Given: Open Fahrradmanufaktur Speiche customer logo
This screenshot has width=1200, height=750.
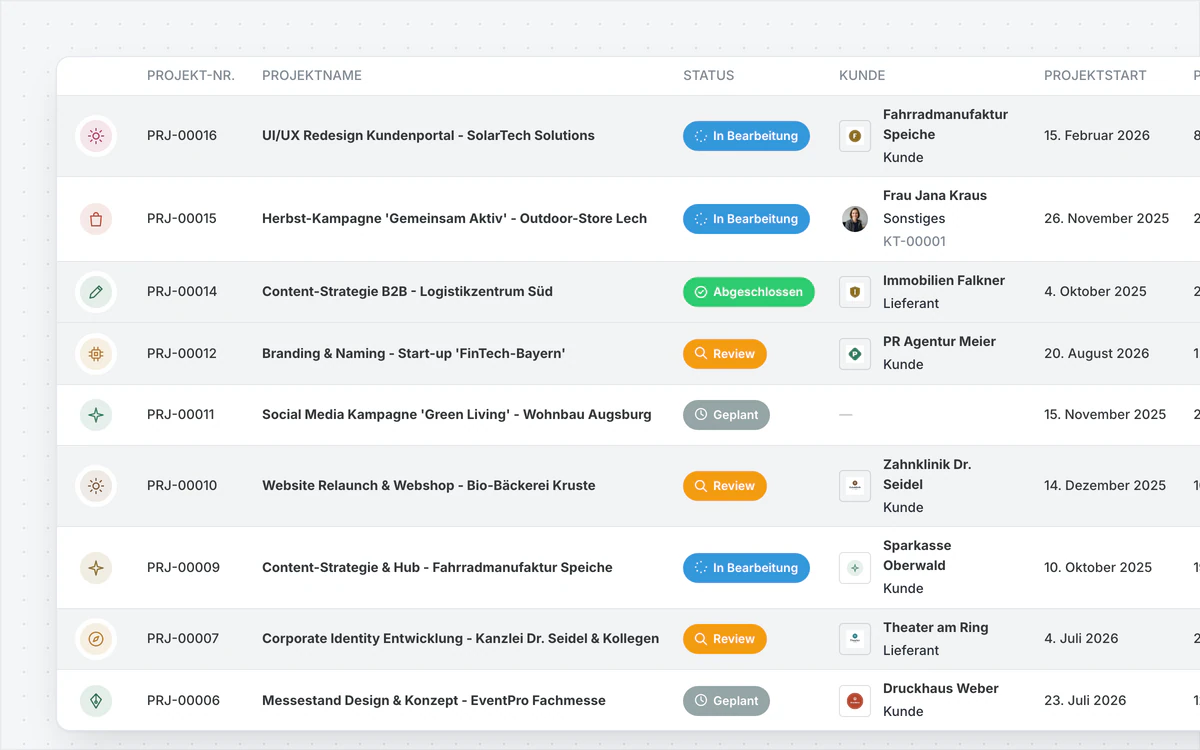Looking at the screenshot, I should pyautogui.click(x=855, y=136).
